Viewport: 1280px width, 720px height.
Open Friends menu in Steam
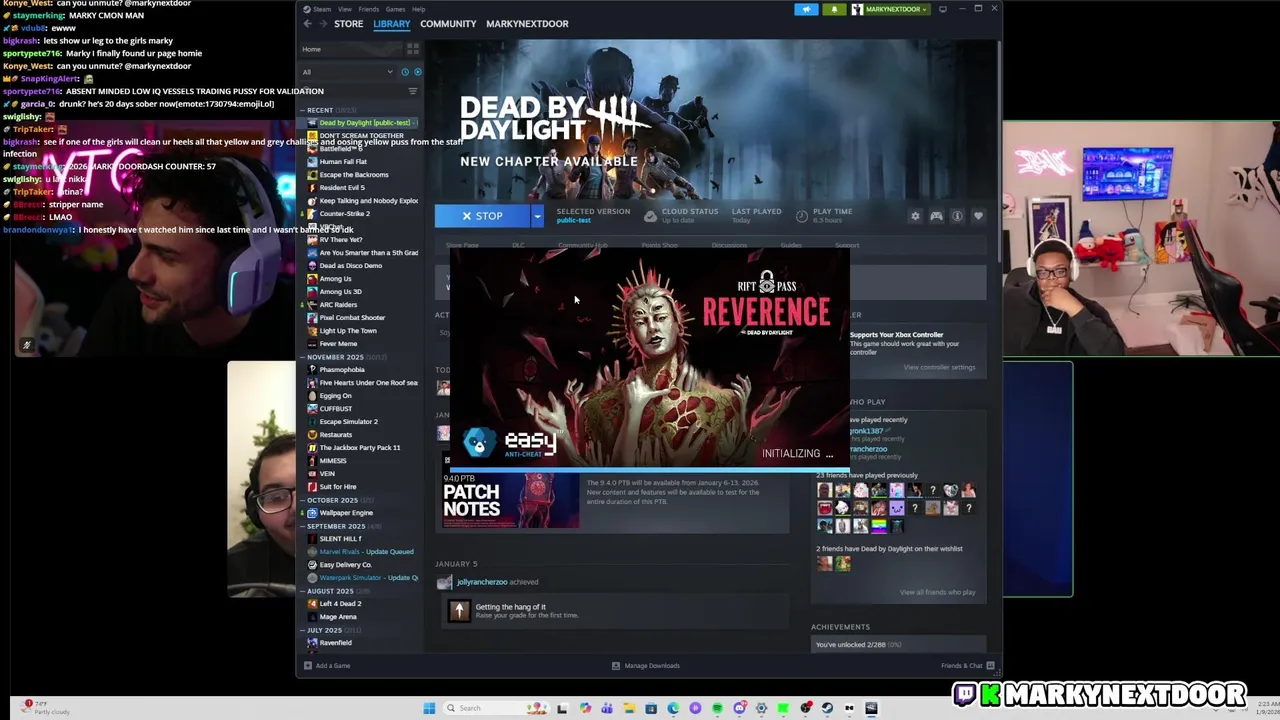click(369, 9)
